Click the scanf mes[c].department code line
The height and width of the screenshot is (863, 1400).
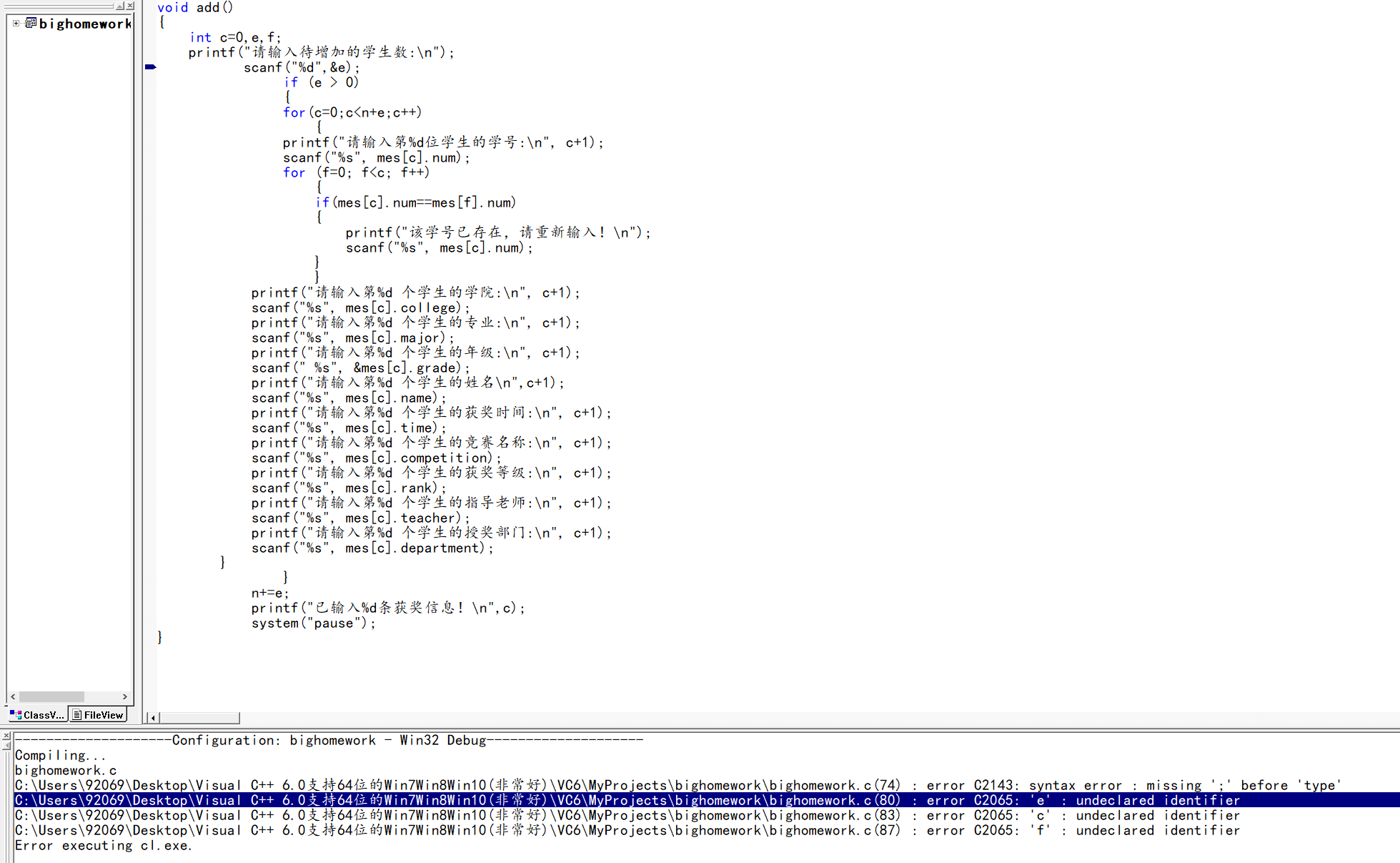(372, 548)
